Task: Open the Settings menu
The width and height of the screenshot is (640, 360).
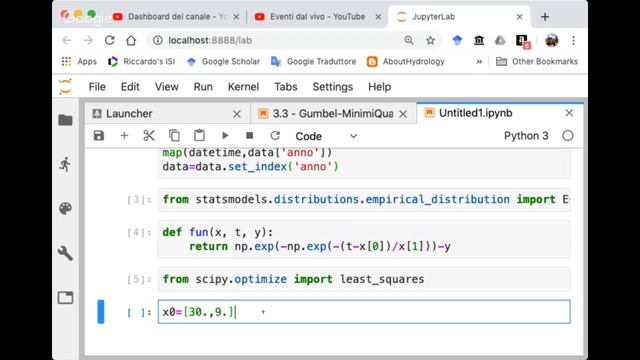Action: [x=333, y=87]
